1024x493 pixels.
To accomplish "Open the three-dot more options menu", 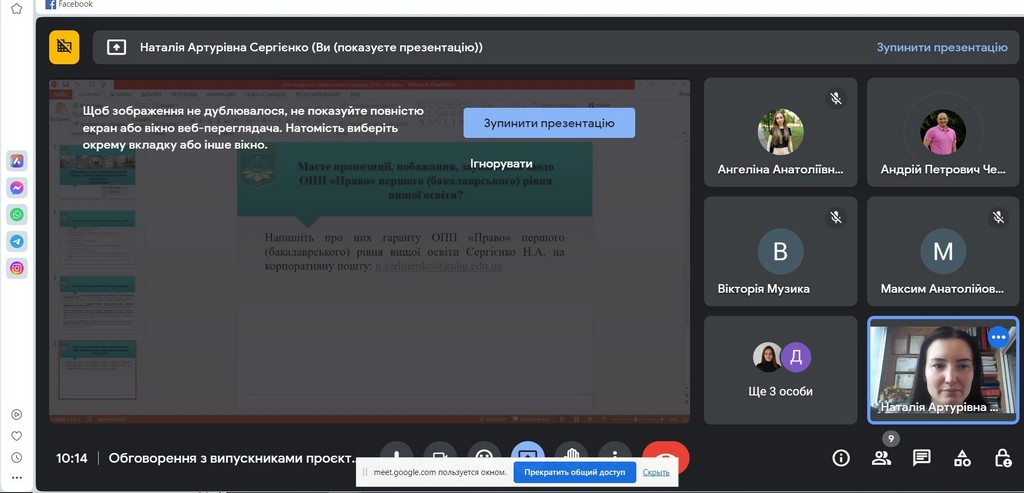I will [x=615, y=452].
